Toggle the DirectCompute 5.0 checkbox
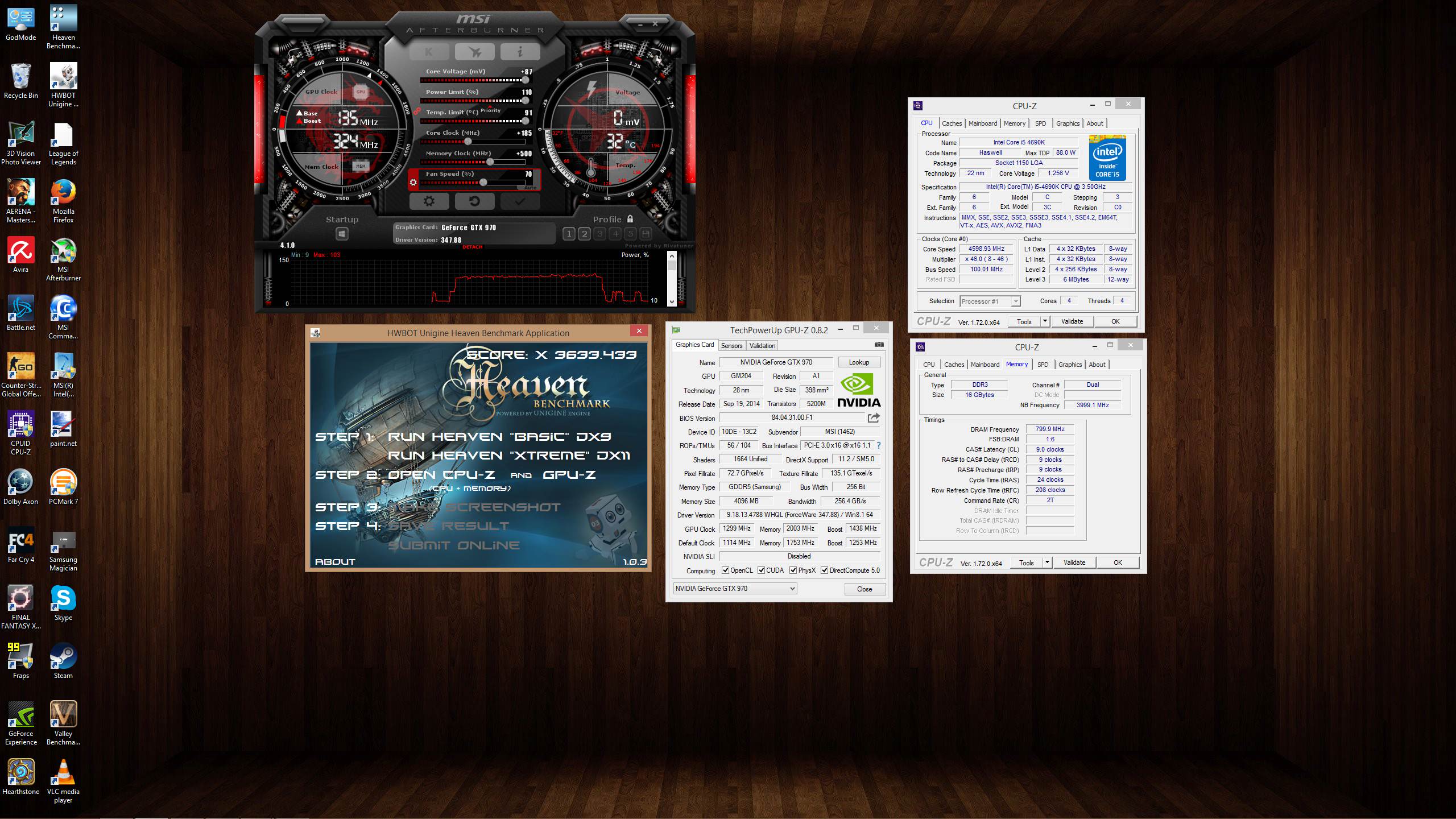Screen dimensions: 1456x819 point(824,570)
